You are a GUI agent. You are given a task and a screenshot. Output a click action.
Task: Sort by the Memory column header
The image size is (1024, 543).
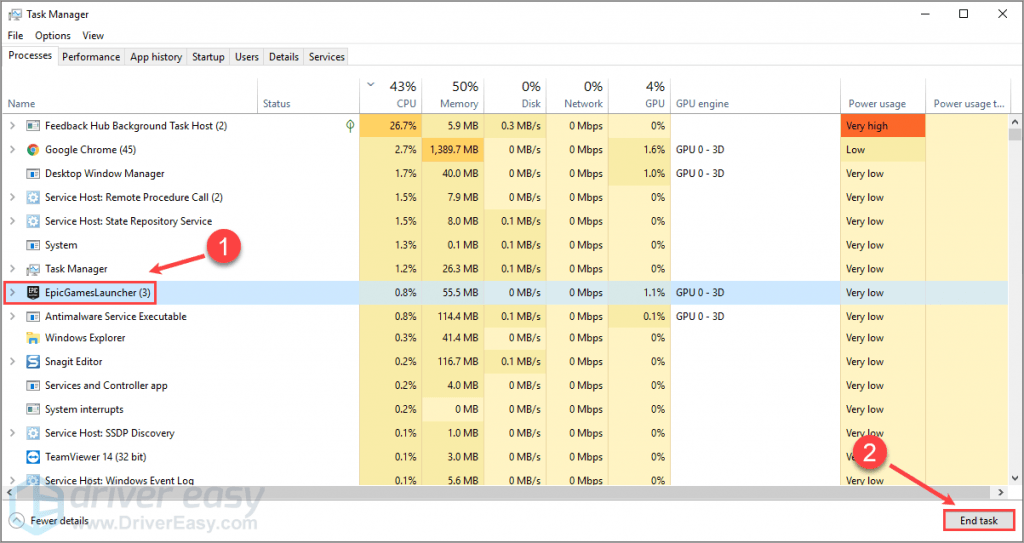click(x=452, y=95)
